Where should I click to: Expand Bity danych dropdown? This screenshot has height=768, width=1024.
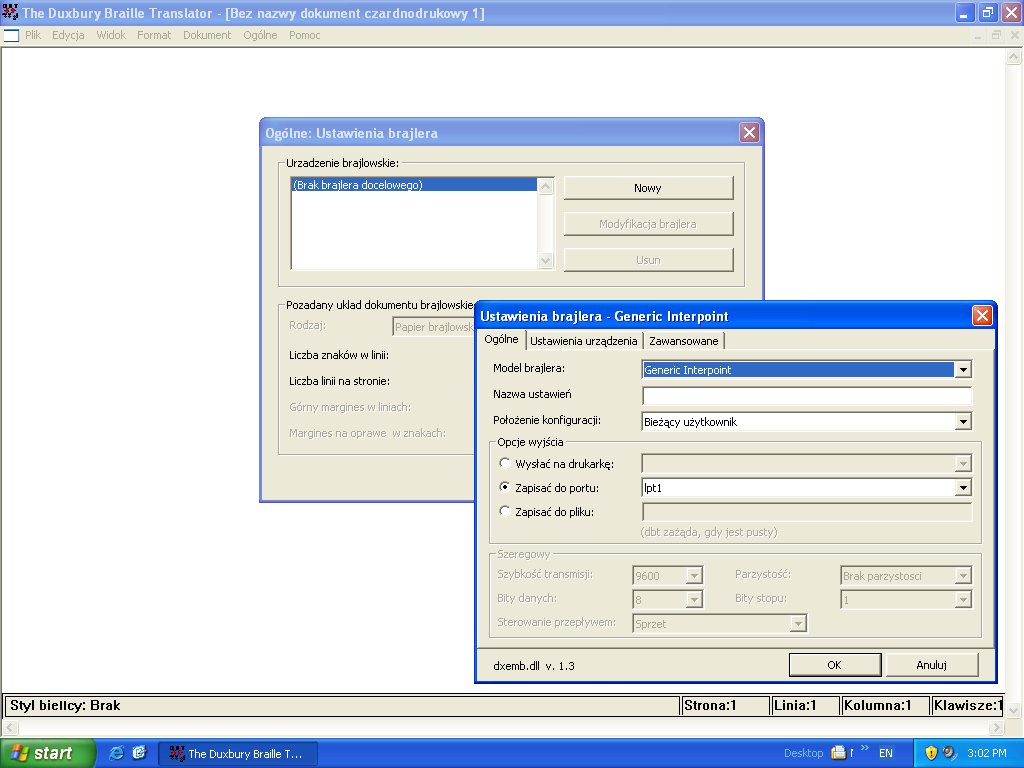point(694,600)
